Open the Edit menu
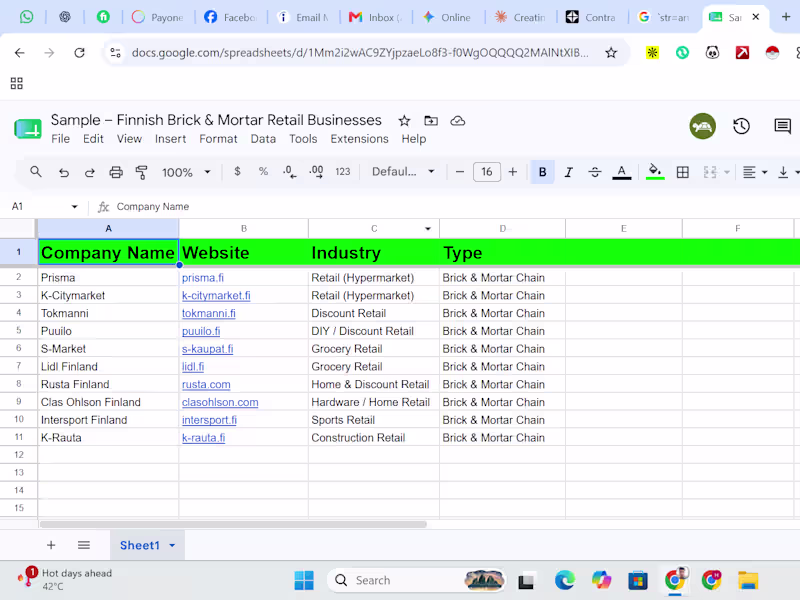This screenshot has height=600, width=800. coord(93,139)
